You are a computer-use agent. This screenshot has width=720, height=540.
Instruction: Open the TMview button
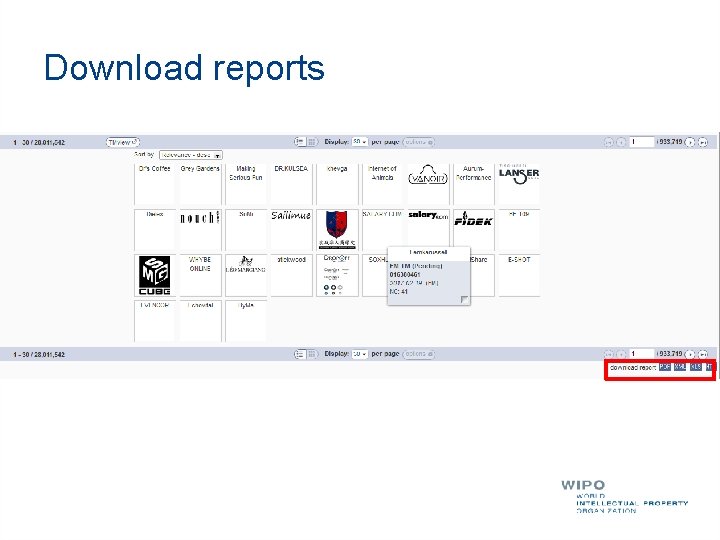(123, 142)
